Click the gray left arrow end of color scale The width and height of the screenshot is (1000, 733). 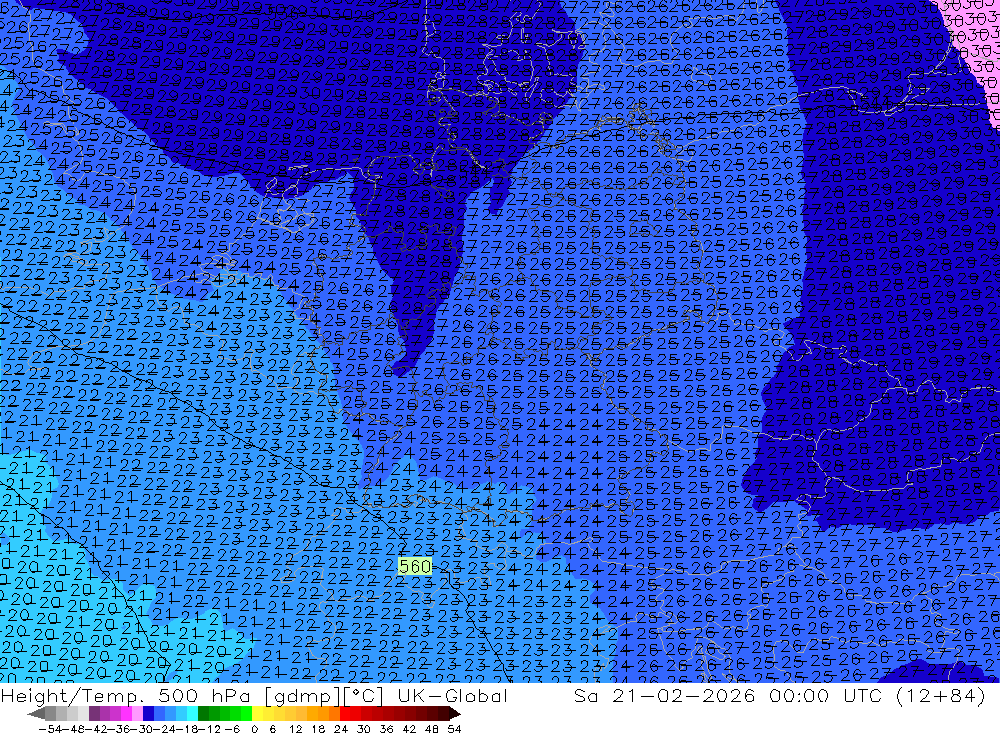(x=36, y=714)
